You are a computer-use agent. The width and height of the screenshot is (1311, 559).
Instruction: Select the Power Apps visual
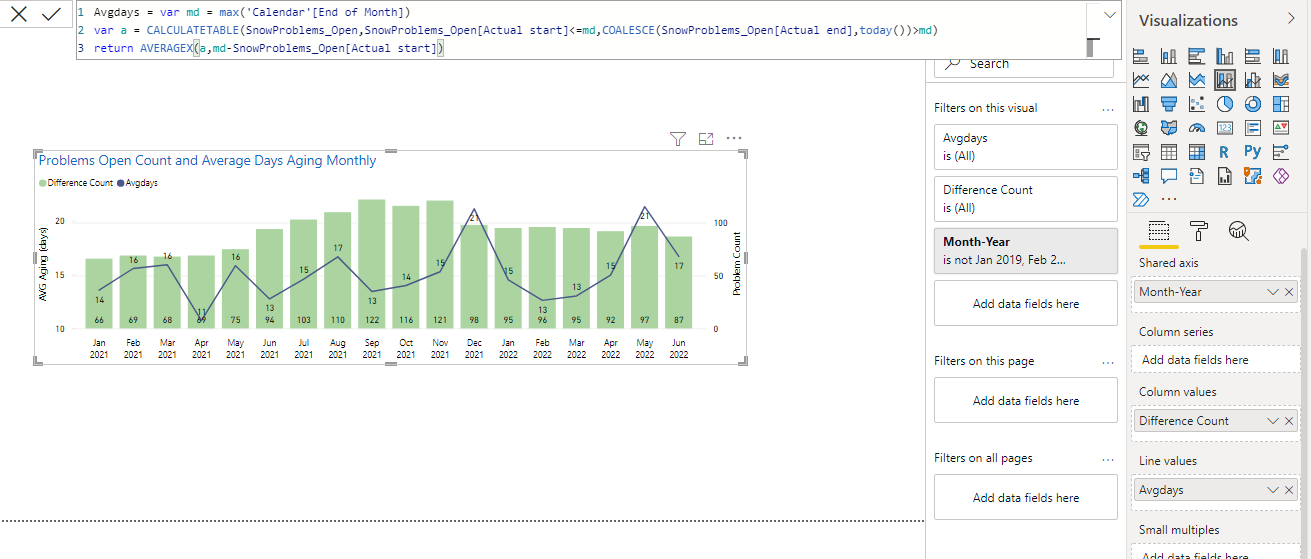click(1281, 176)
